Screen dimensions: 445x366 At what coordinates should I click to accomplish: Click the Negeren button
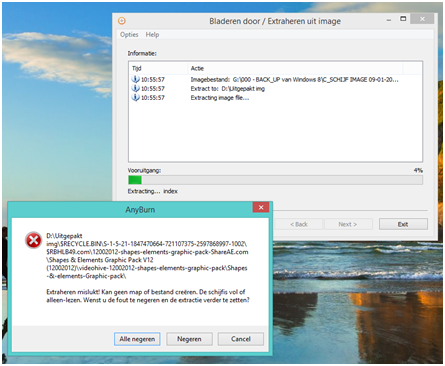coord(189,339)
